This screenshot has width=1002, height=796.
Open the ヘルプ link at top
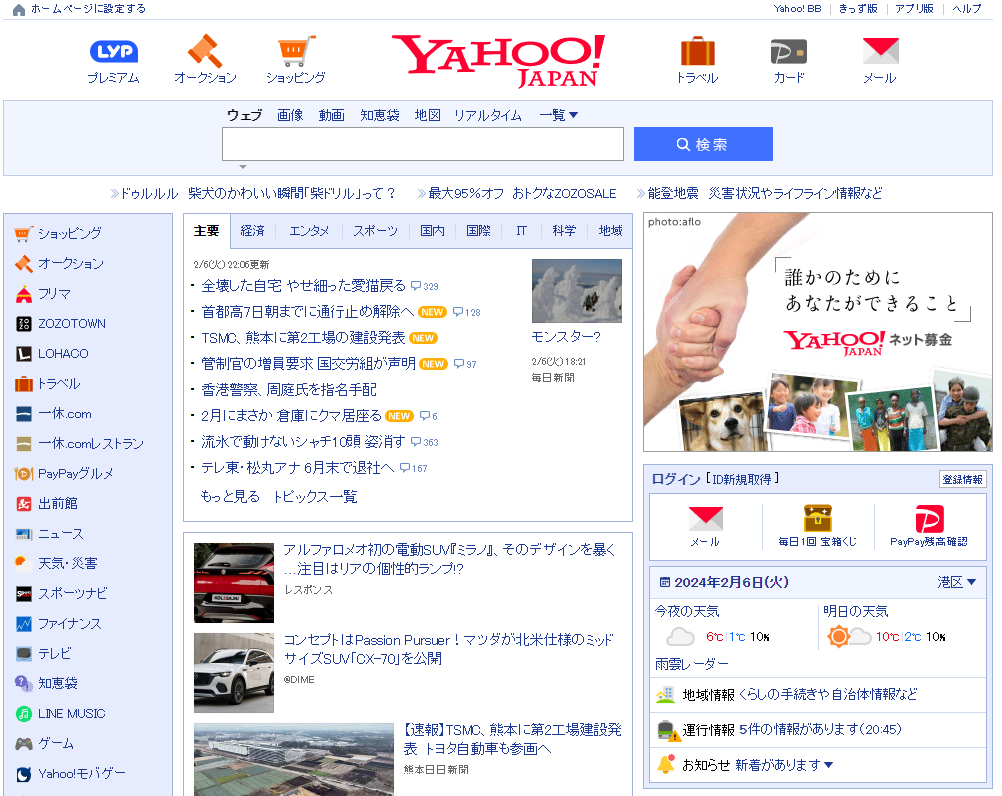[x=966, y=9]
